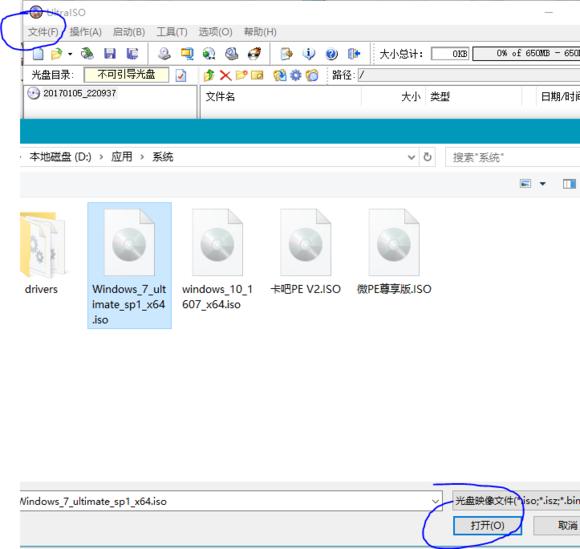Select the 微PE尊享版.ISO file
The image size is (580, 549).
[x=394, y=252]
